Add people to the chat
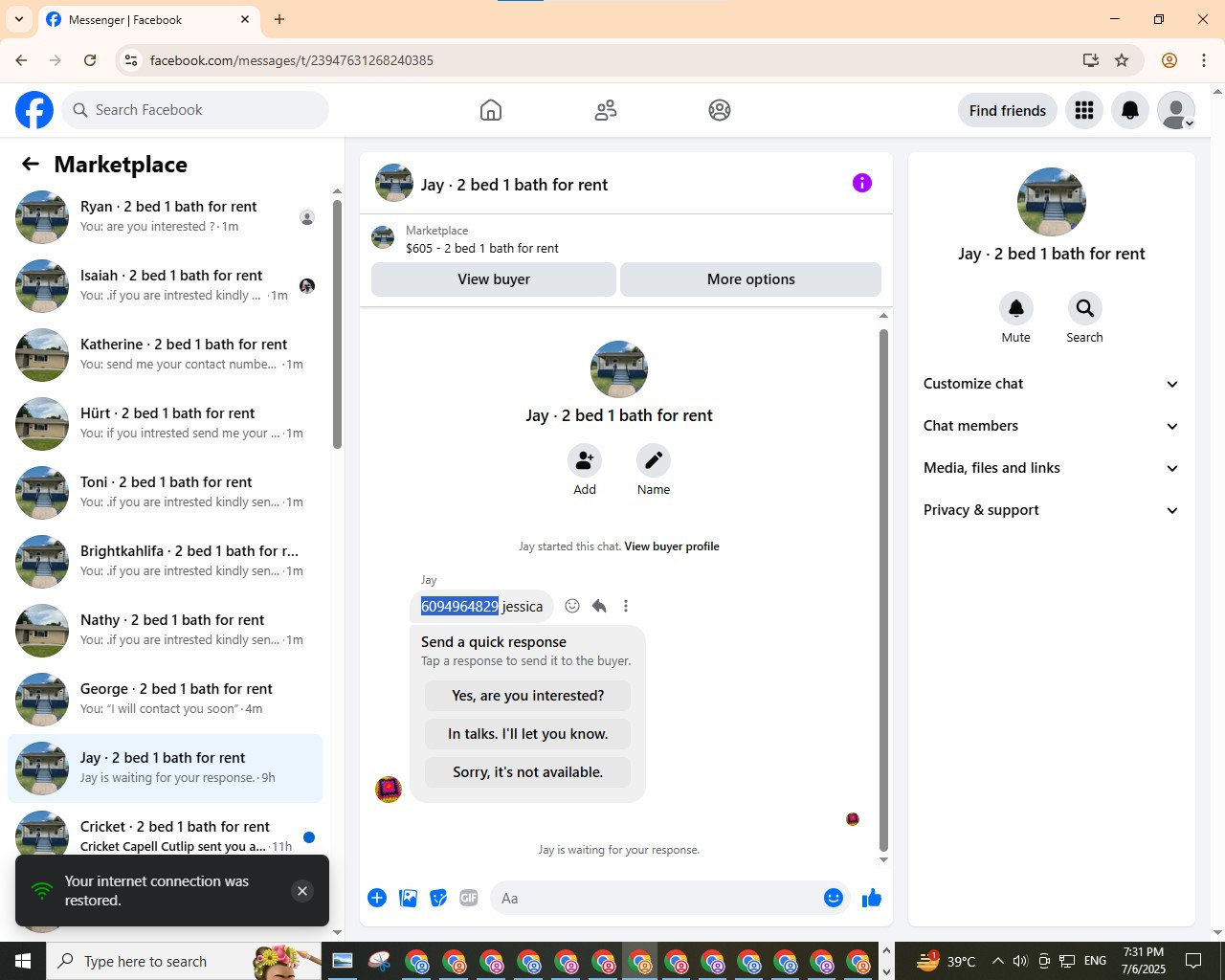This screenshot has width=1225, height=980. pyautogui.click(x=585, y=460)
